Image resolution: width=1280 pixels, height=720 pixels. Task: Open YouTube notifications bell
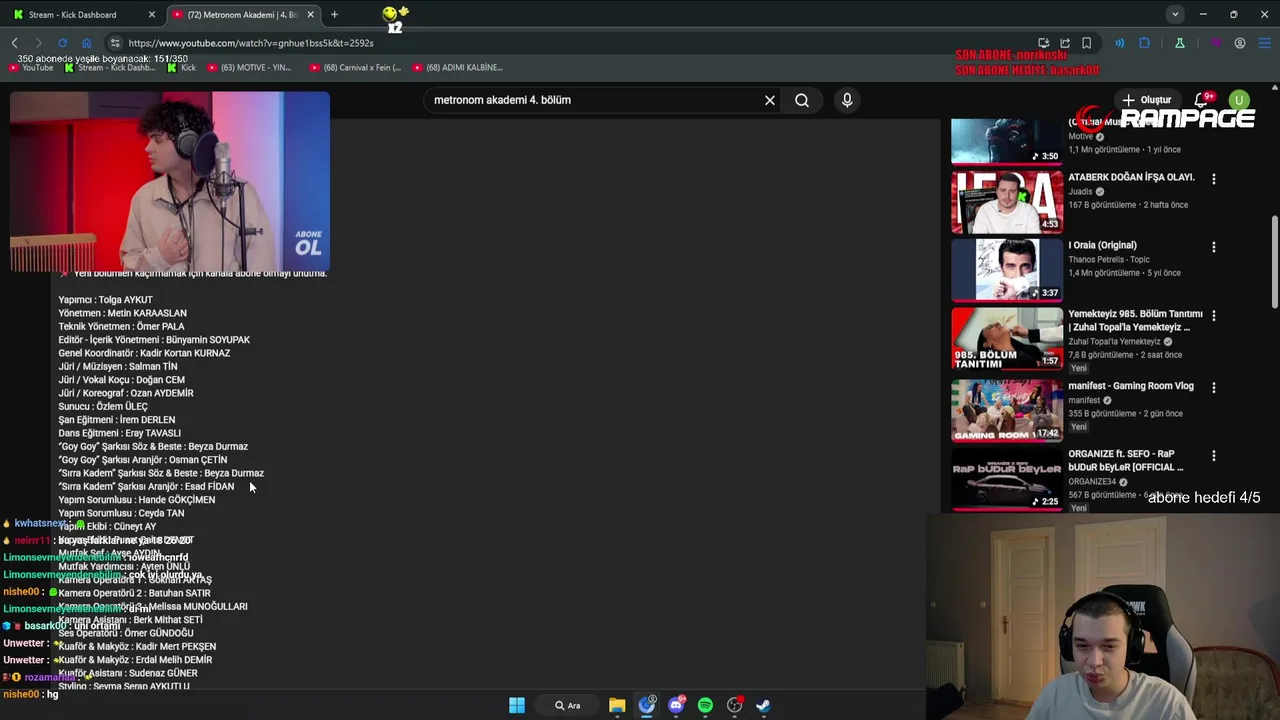(1203, 100)
